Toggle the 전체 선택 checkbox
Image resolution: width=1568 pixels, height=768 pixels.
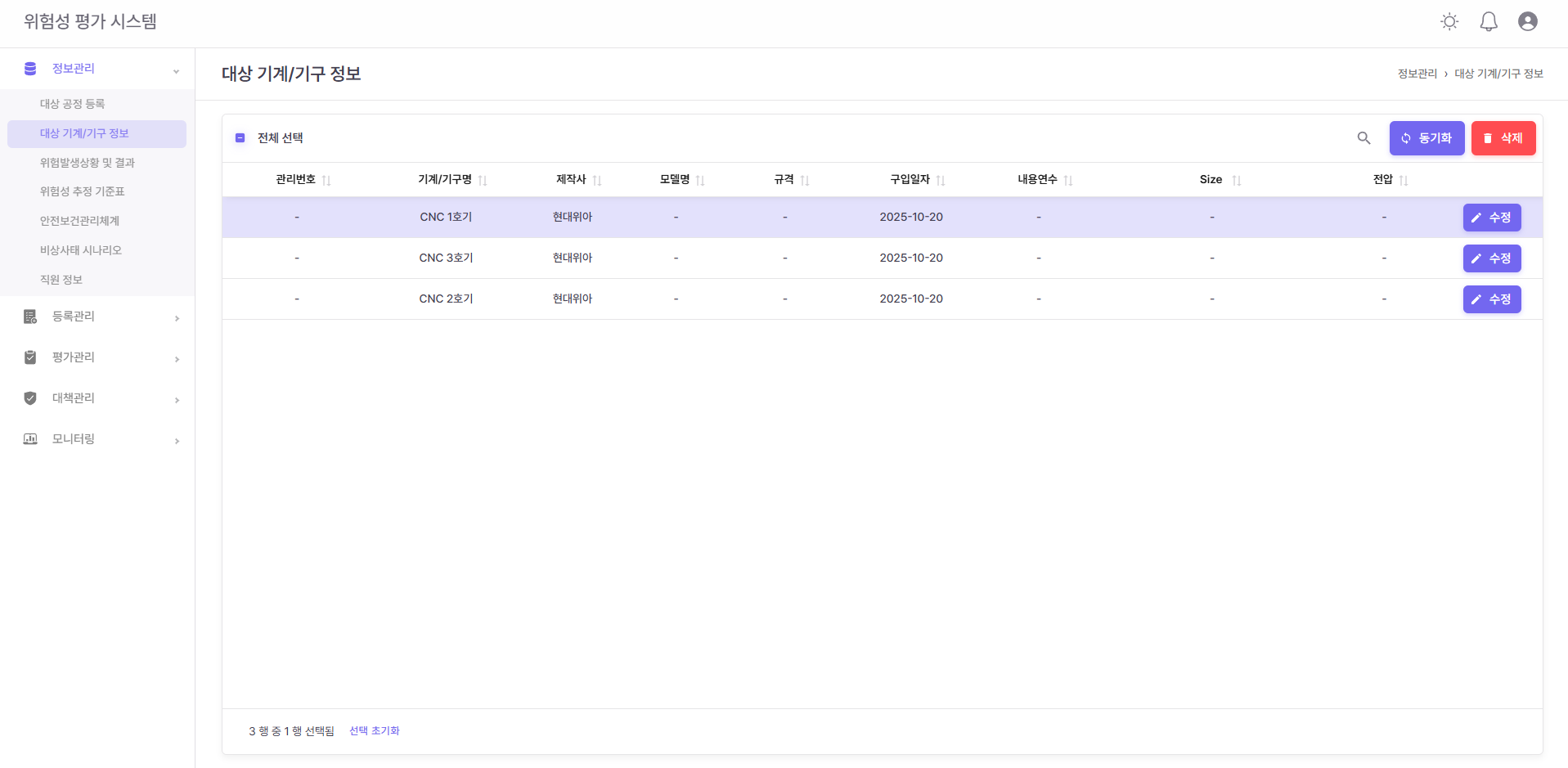[240, 138]
